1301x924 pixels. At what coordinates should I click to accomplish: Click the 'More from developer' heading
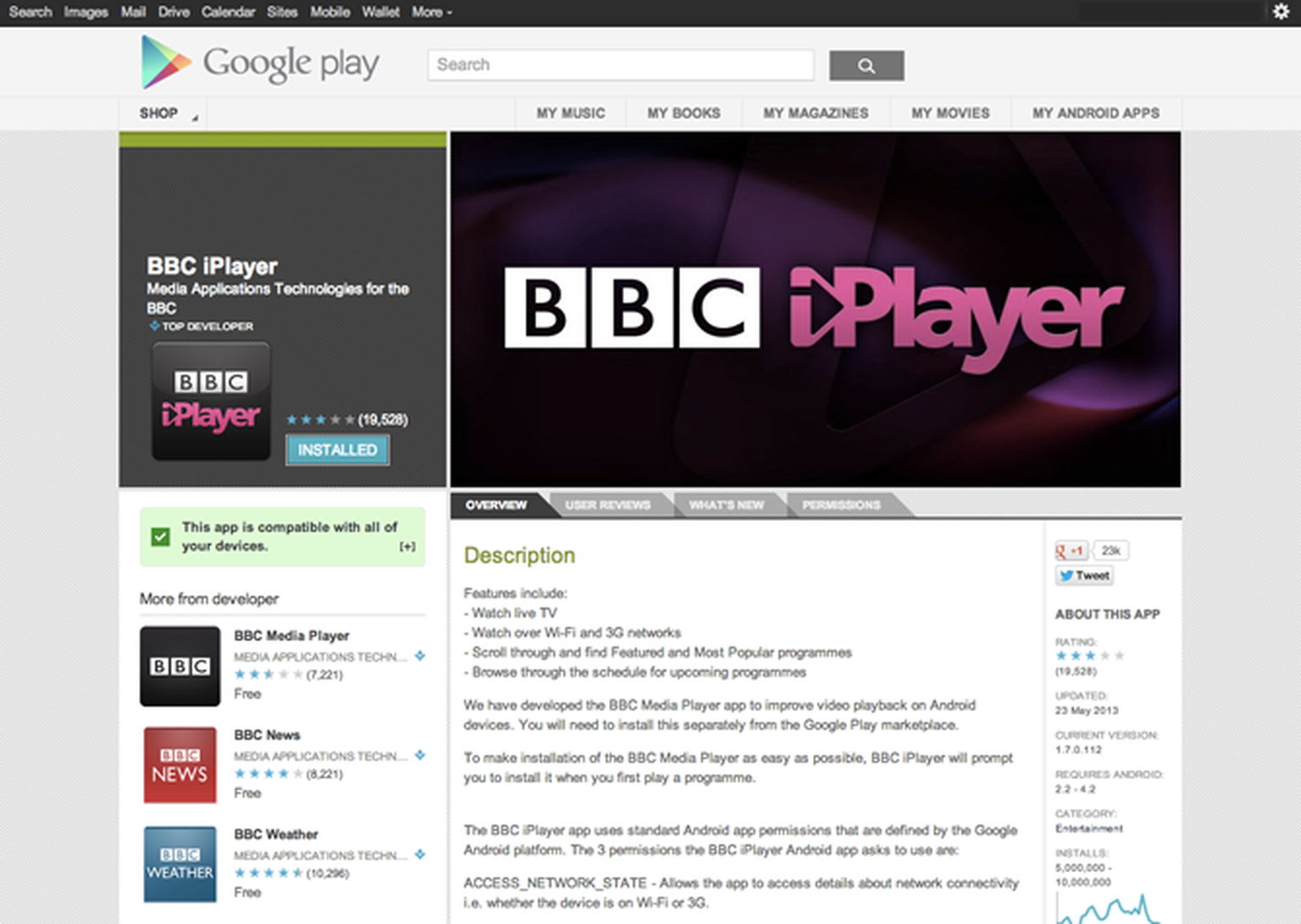pyautogui.click(x=209, y=599)
